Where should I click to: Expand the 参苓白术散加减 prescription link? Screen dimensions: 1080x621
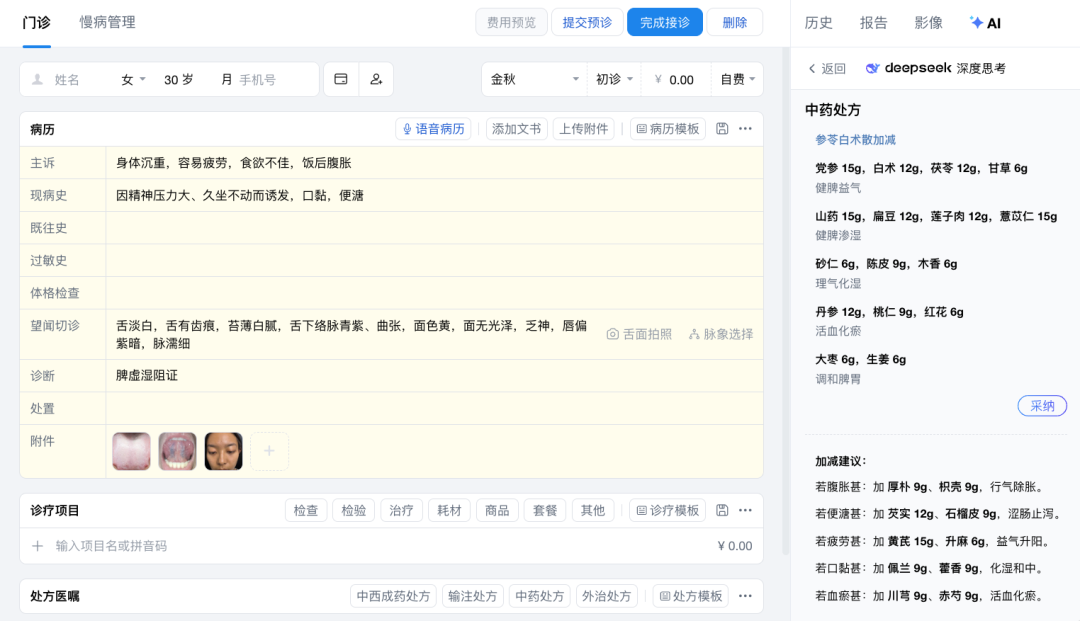pyautogui.click(x=858, y=141)
